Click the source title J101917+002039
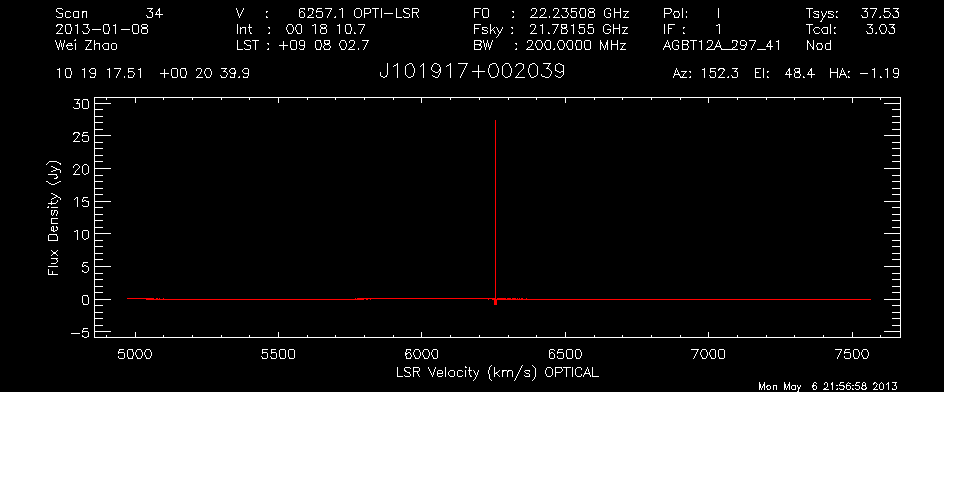Image resolution: width=962 pixels, height=490 pixels. (x=472, y=72)
